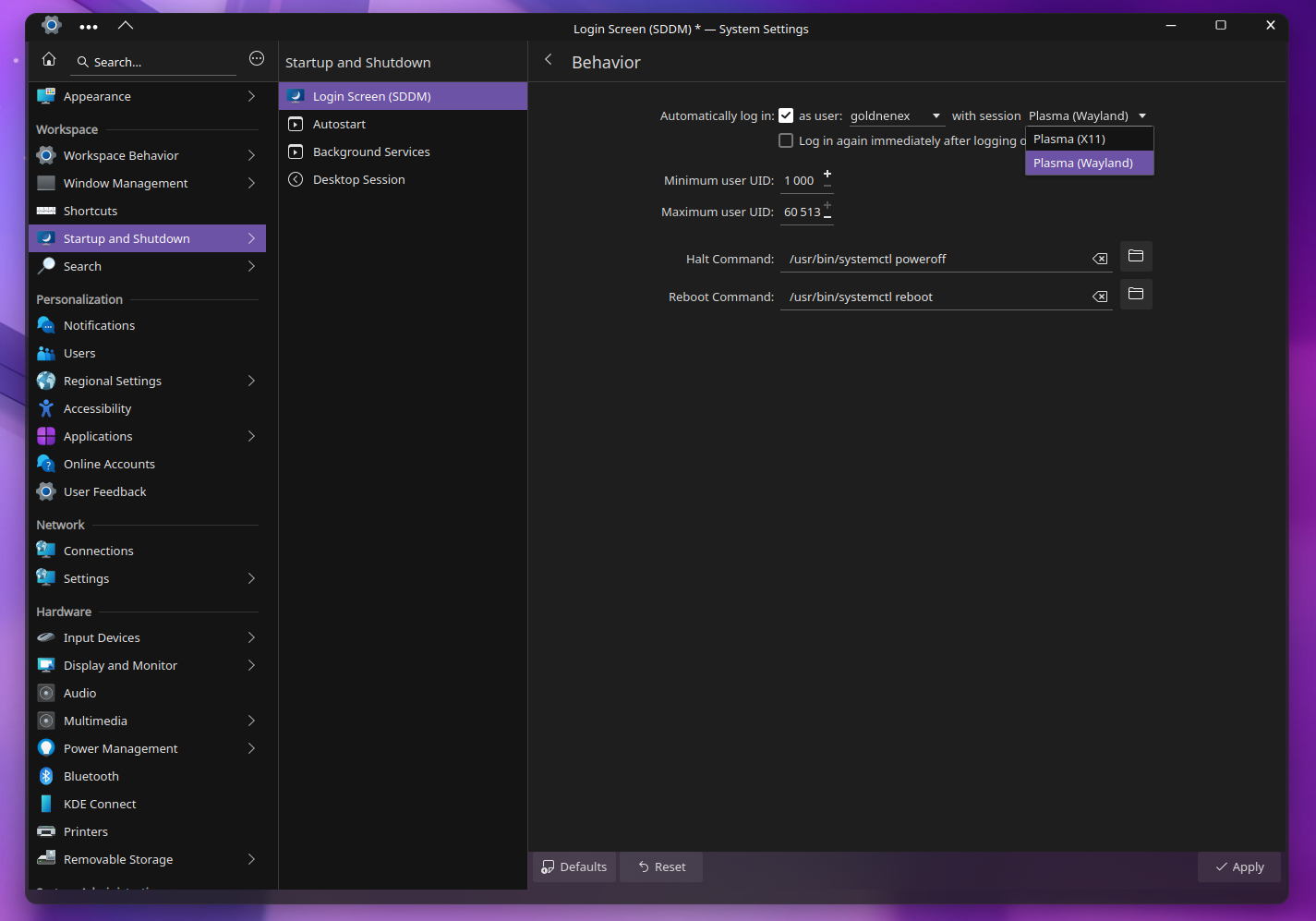
Task: Click the Appearance monitor icon
Action: click(x=46, y=96)
